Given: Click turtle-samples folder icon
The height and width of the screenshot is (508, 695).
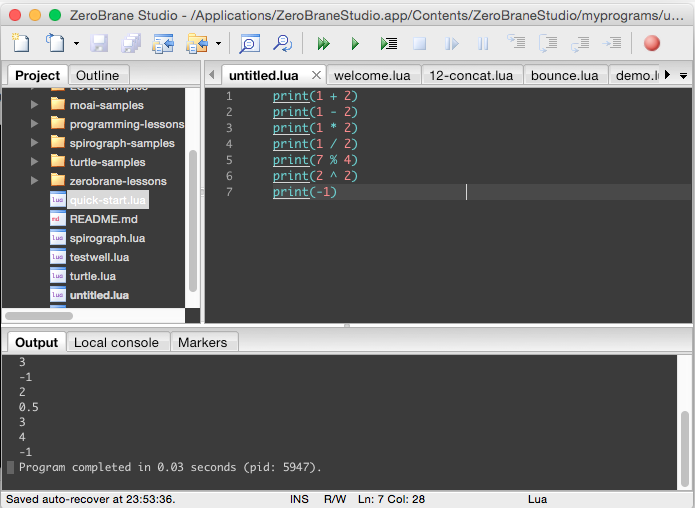Looking at the screenshot, I should pos(58,161).
